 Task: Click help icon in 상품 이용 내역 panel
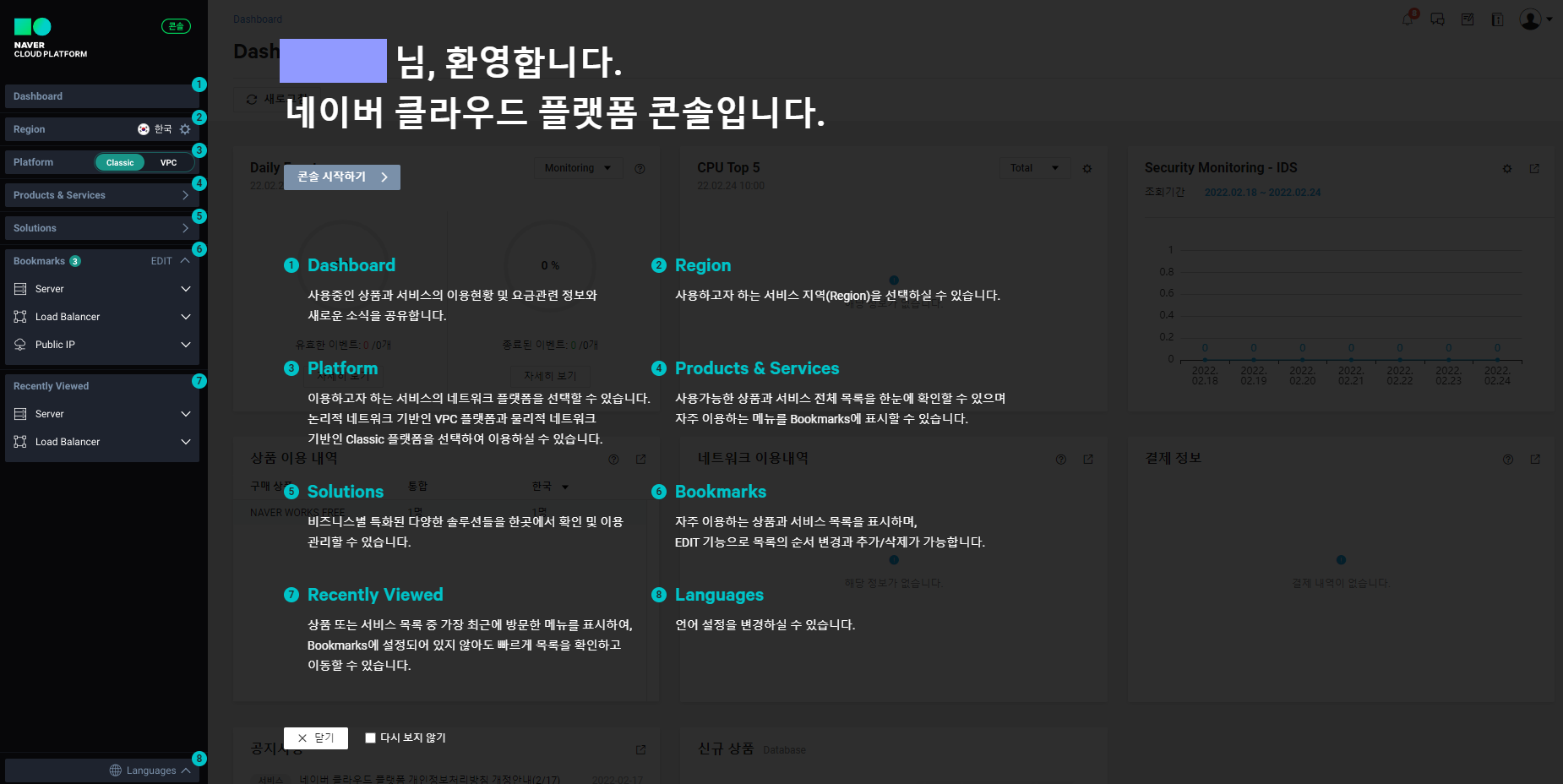(x=614, y=460)
